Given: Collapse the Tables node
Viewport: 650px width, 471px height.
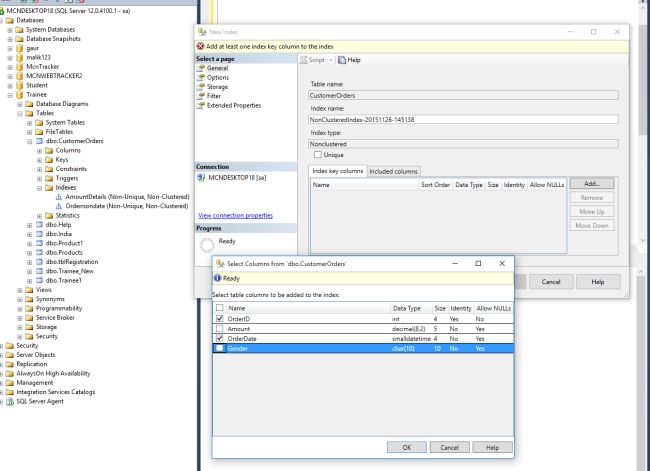Looking at the screenshot, I should (x=19, y=114).
